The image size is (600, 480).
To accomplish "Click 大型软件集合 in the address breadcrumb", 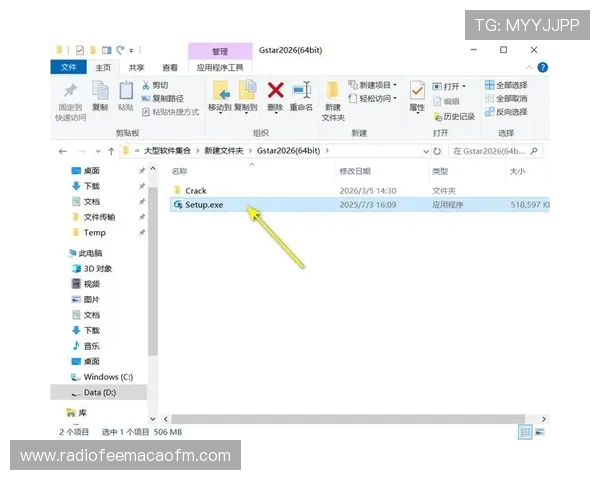I will click(167, 151).
